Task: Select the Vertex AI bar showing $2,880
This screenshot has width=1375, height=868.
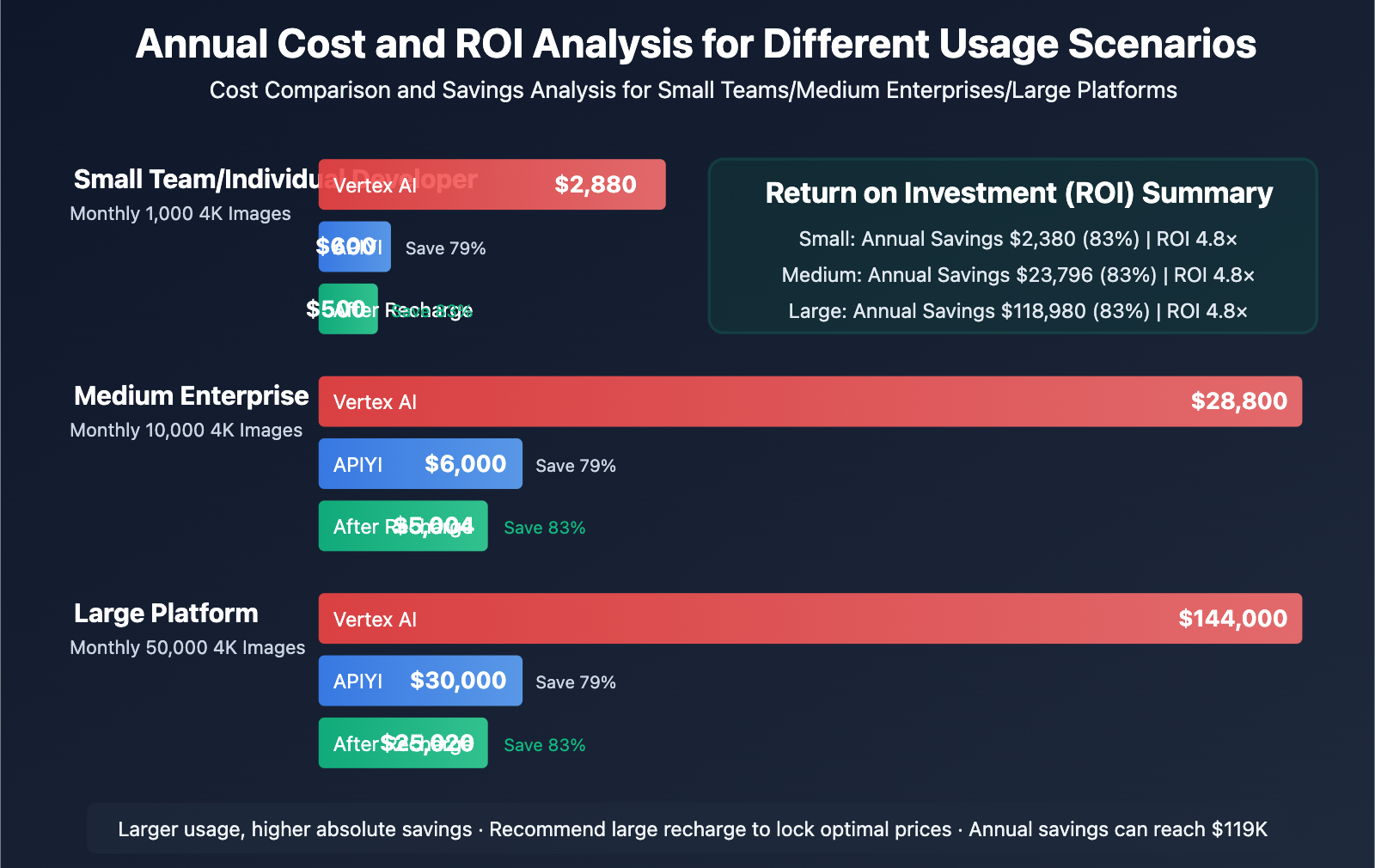Action: [492, 184]
